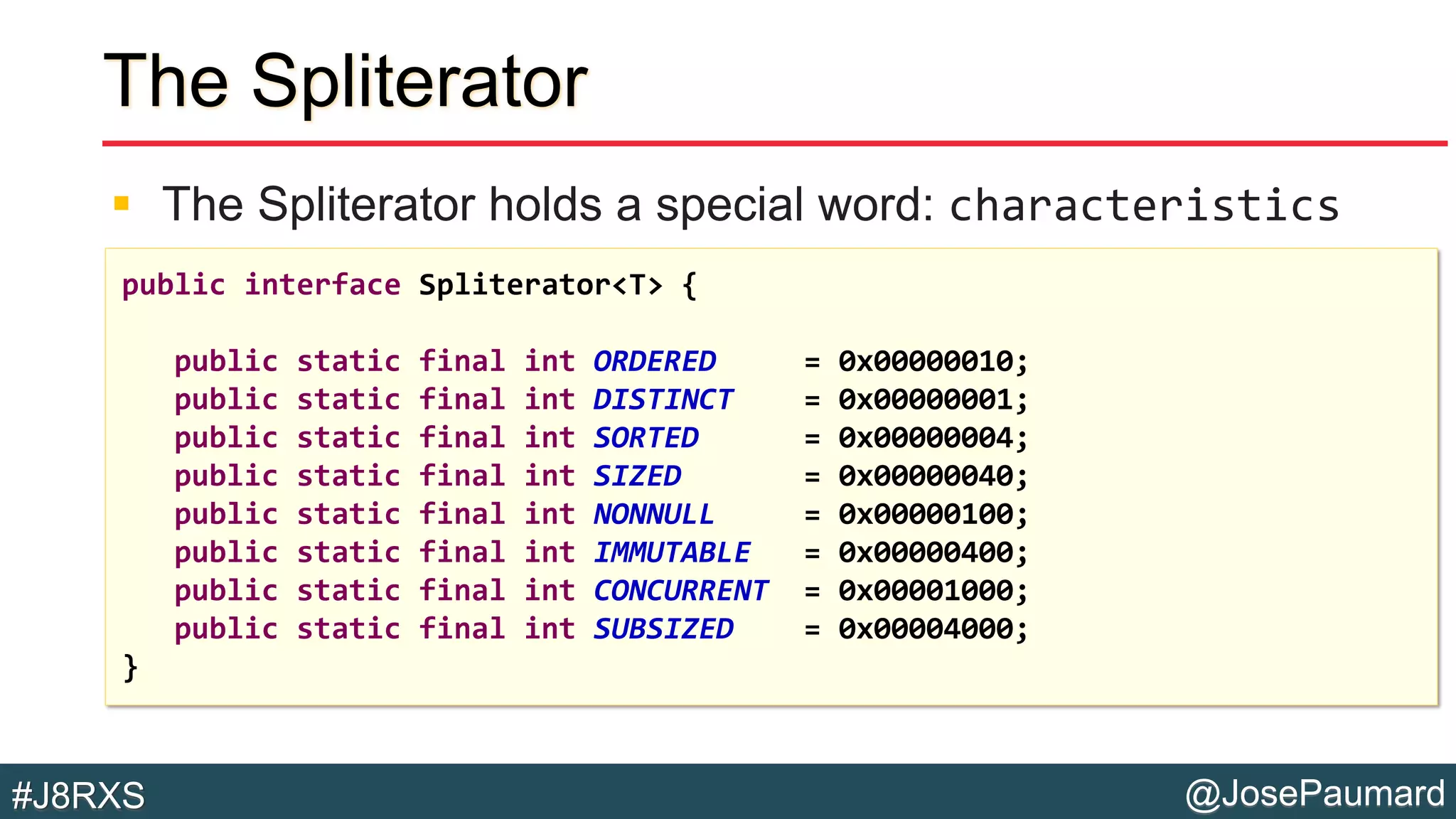Select the SUBSIZED constant name
The width and height of the screenshot is (1456, 819).
(663, 629)
